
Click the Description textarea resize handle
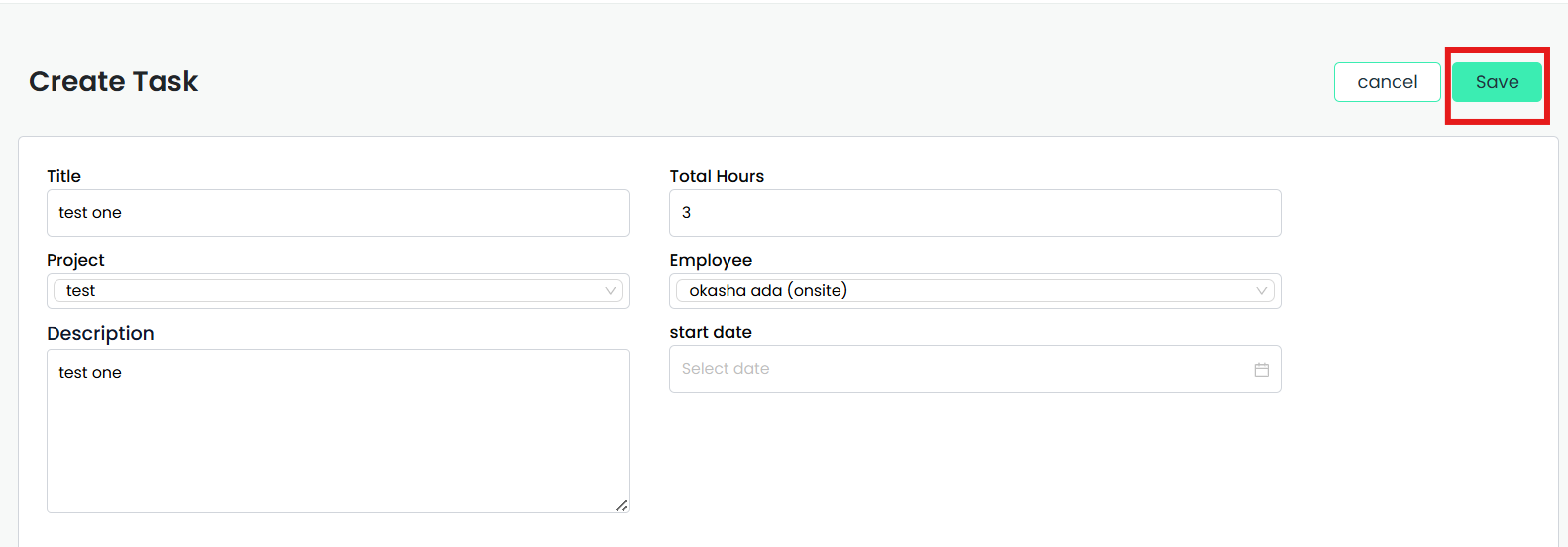point(622,505)
